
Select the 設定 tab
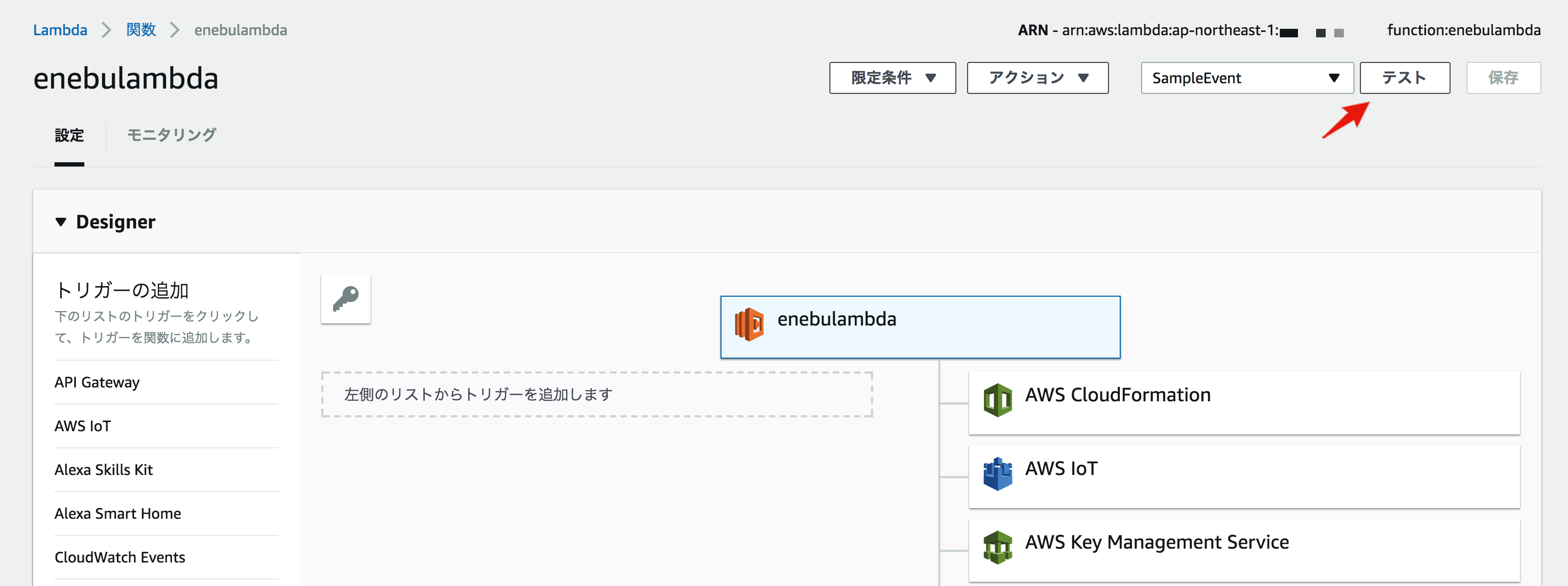(x=69, y=134)
